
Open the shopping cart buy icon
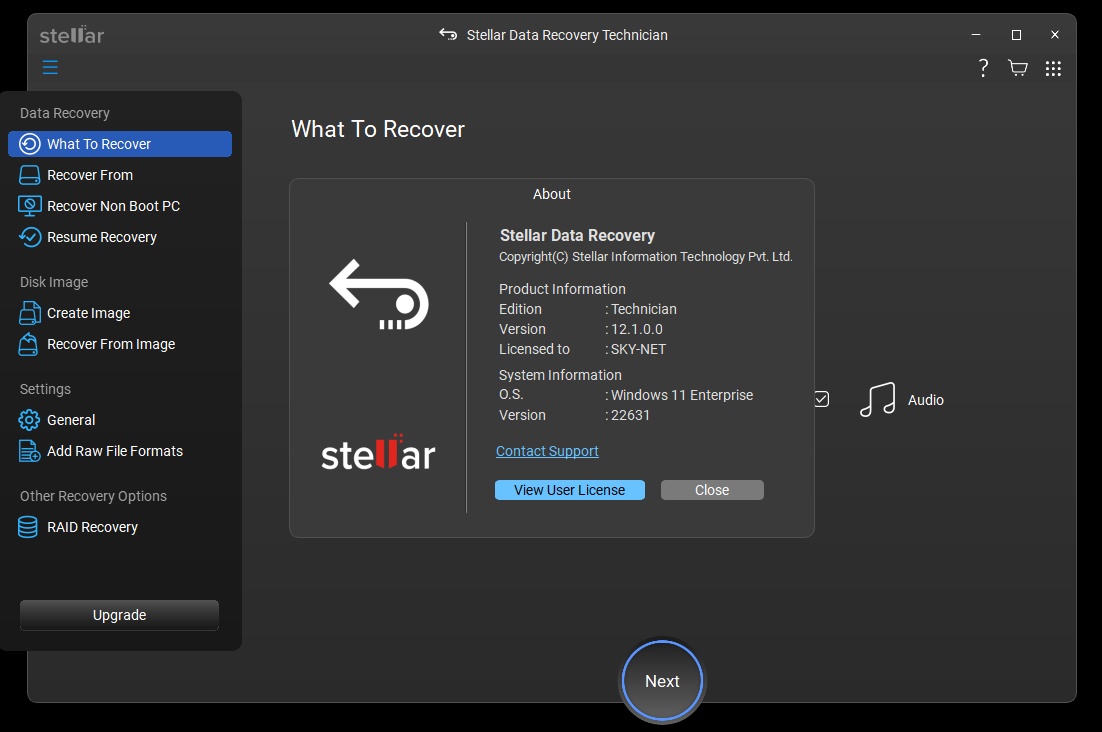click(x=1018, y=68)
